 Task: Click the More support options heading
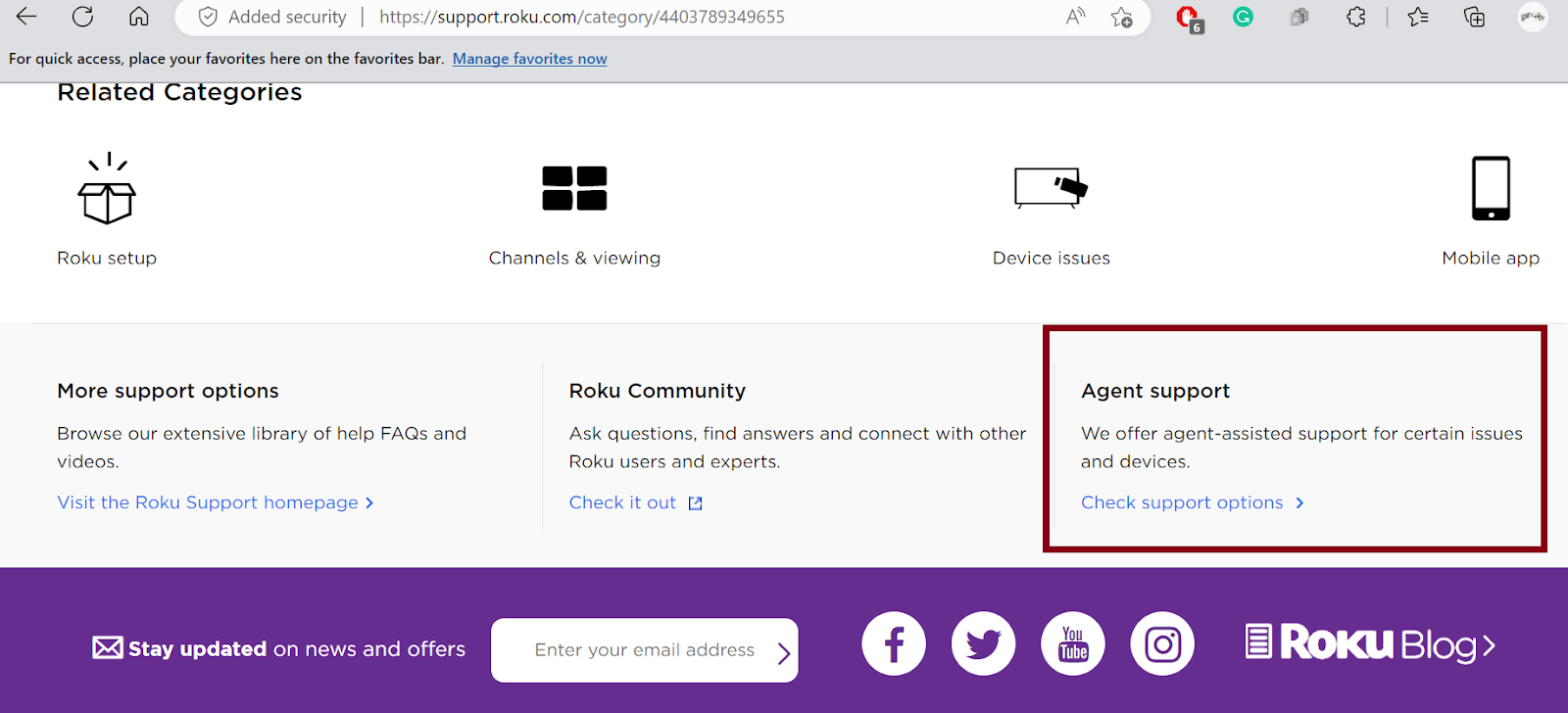click(168, 391)
